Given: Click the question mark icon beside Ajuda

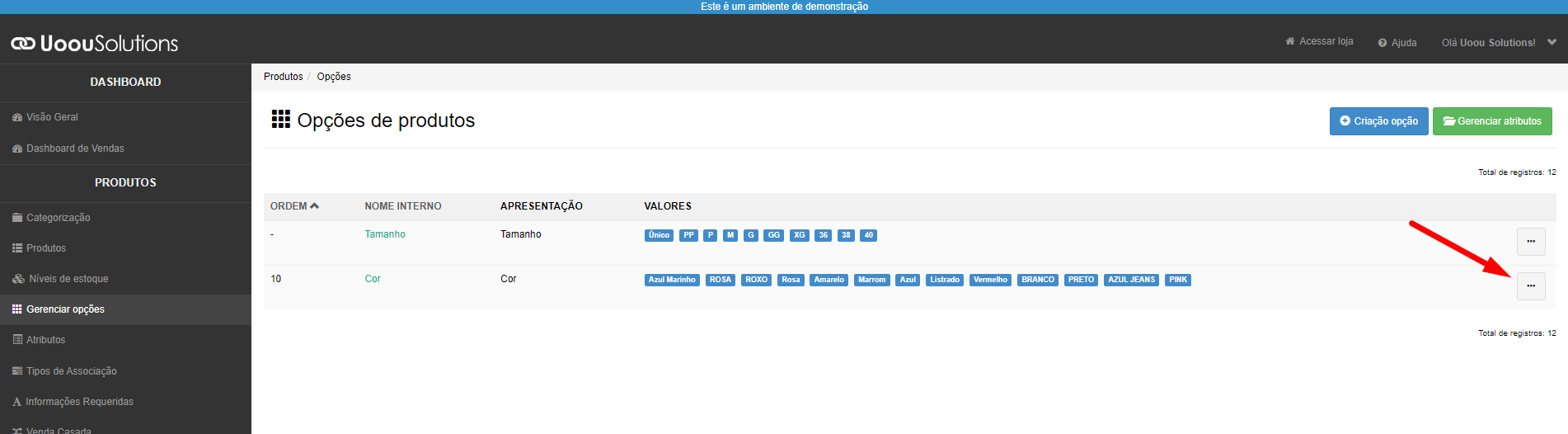Looking at the screenshot, I should 1383,43.
